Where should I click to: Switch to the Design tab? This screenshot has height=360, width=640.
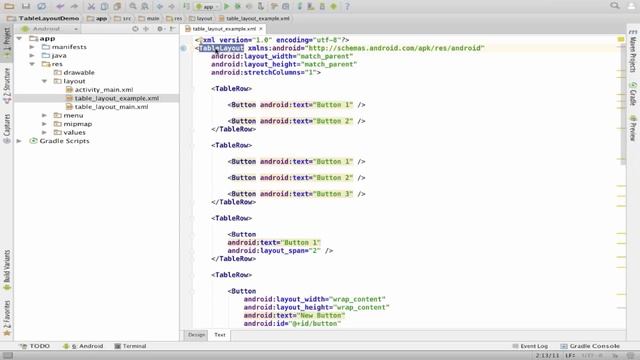[196, 335]
